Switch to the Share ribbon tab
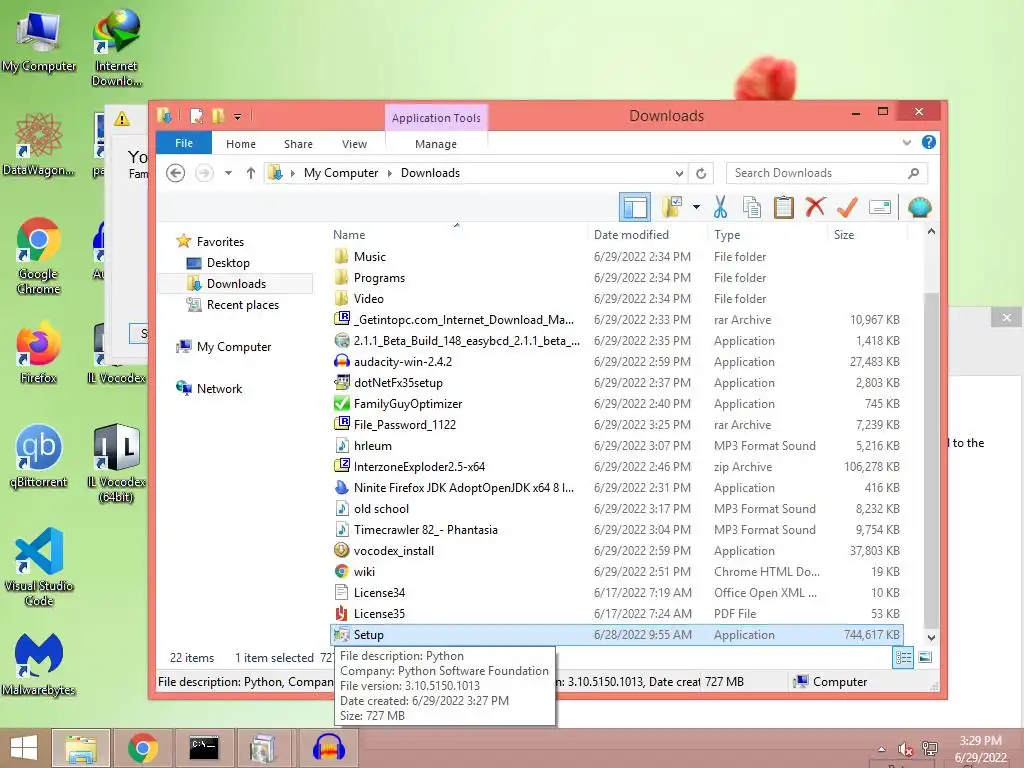The width and height of the screenshot is (1024, 768). coord(298,144)
